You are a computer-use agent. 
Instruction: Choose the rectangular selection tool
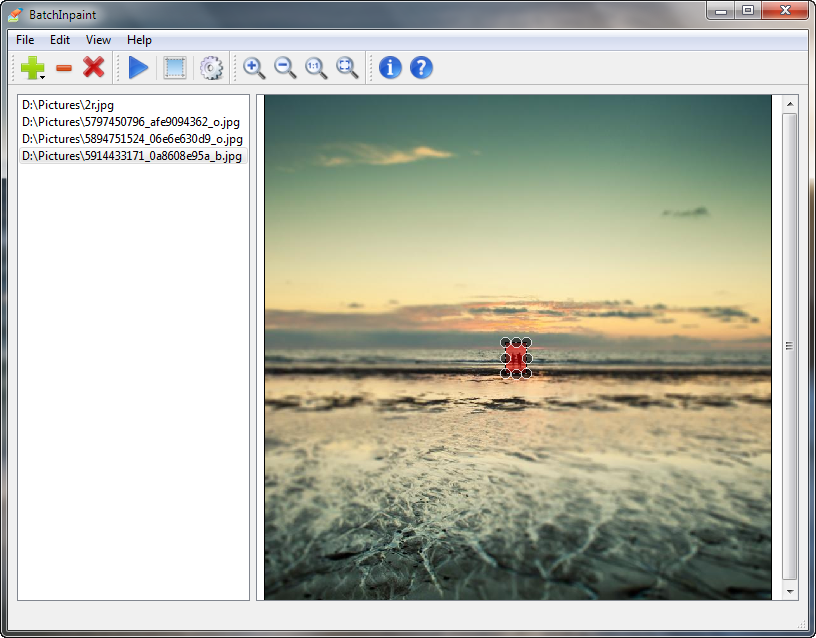175,68
